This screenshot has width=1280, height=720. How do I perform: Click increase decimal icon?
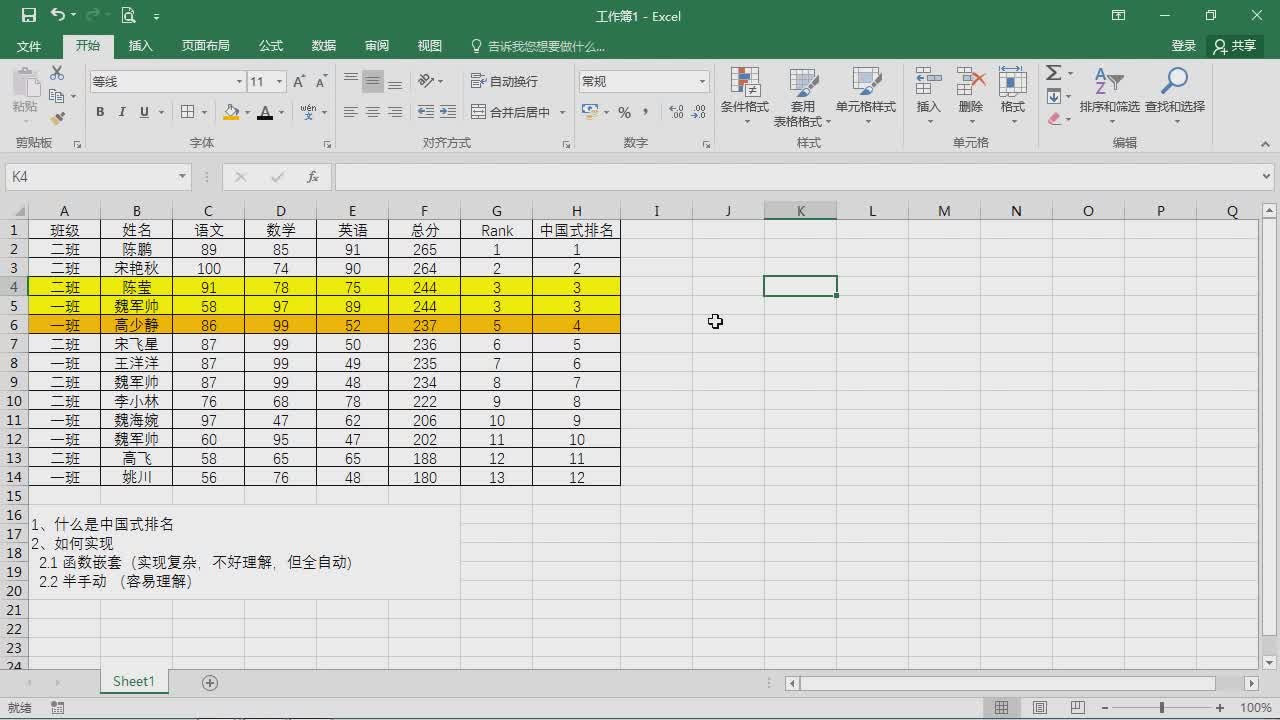tap(675, 112)
